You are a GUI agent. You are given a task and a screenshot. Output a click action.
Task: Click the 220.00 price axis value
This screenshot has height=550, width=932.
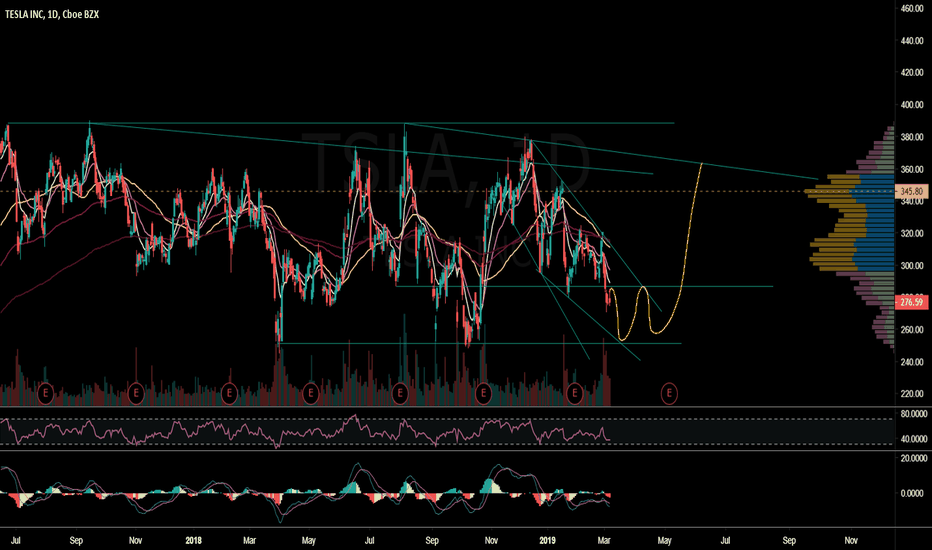click(x=911, y=394)
